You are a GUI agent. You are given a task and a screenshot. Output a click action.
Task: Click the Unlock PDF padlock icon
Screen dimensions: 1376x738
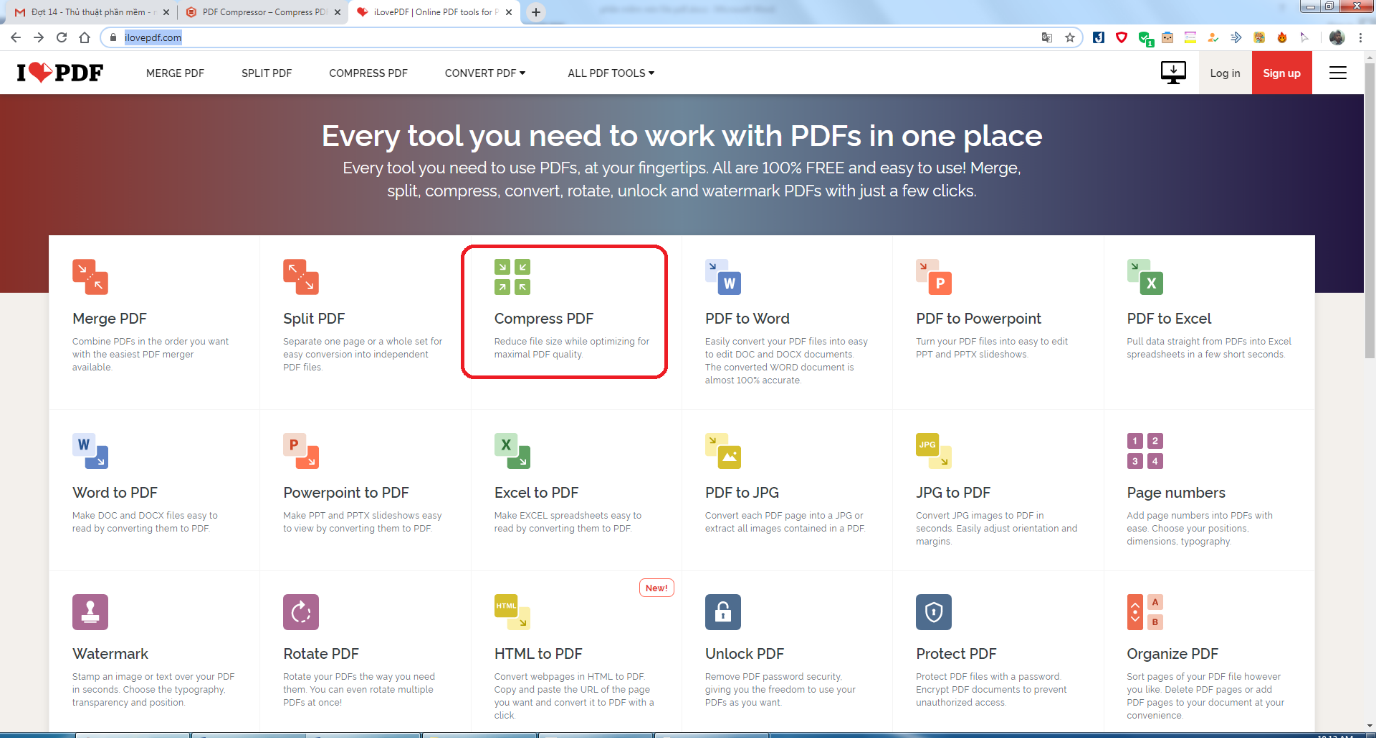(723, 612)
